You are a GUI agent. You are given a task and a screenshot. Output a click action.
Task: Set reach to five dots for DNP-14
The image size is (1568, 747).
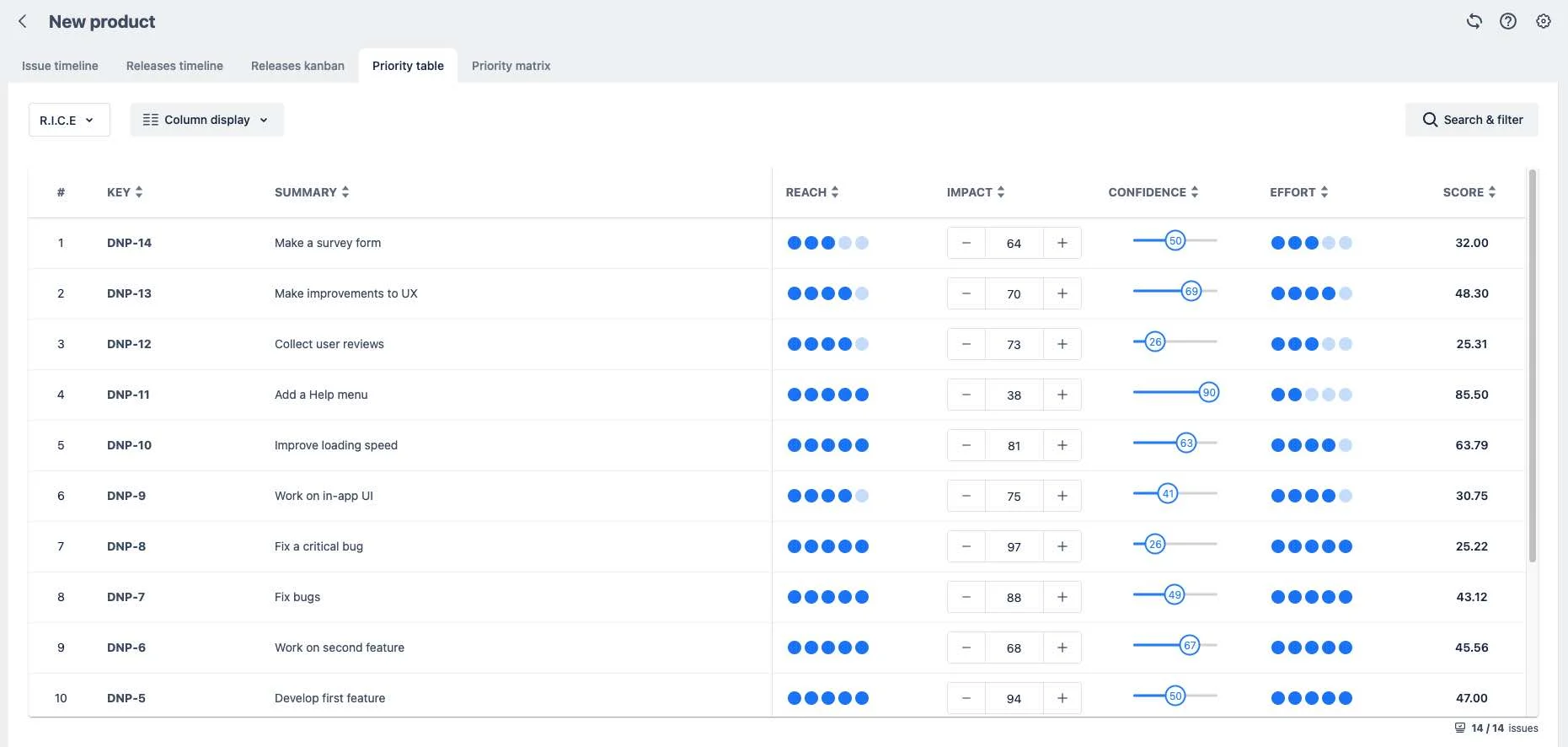(862, 243)
